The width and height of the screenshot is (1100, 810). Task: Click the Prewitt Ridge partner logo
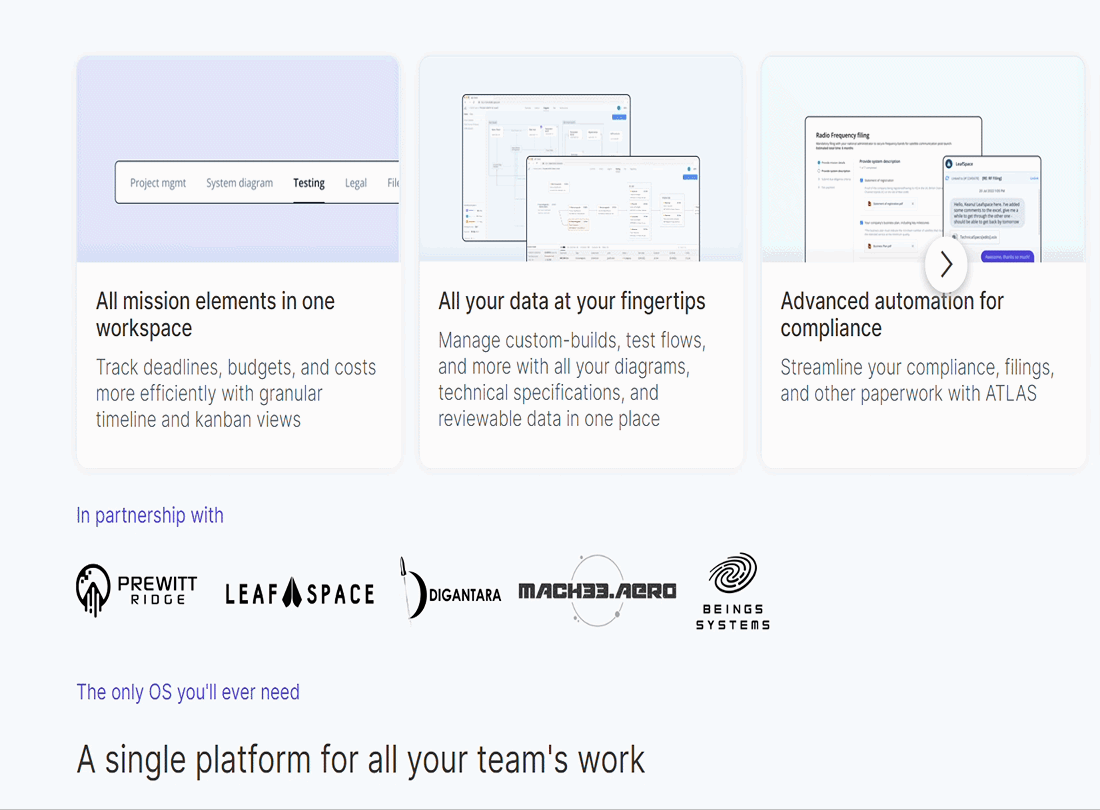tap(137, 590)
